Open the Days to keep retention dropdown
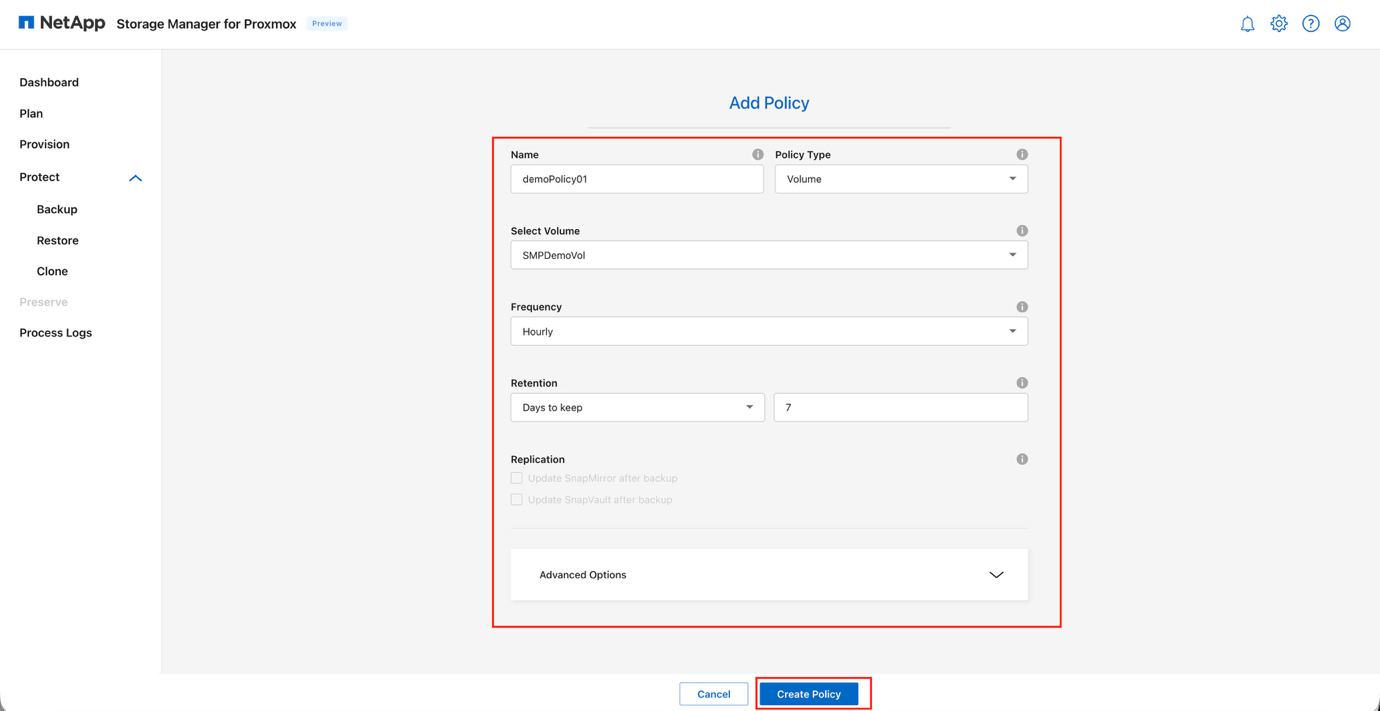The height and width of the screenshot is (711, 1380). click(637, 407)
